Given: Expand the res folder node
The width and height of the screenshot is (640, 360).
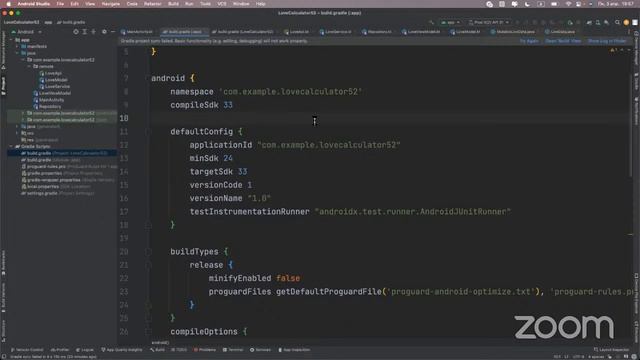Looking at the screenshot, I should (x=18, y=133).
